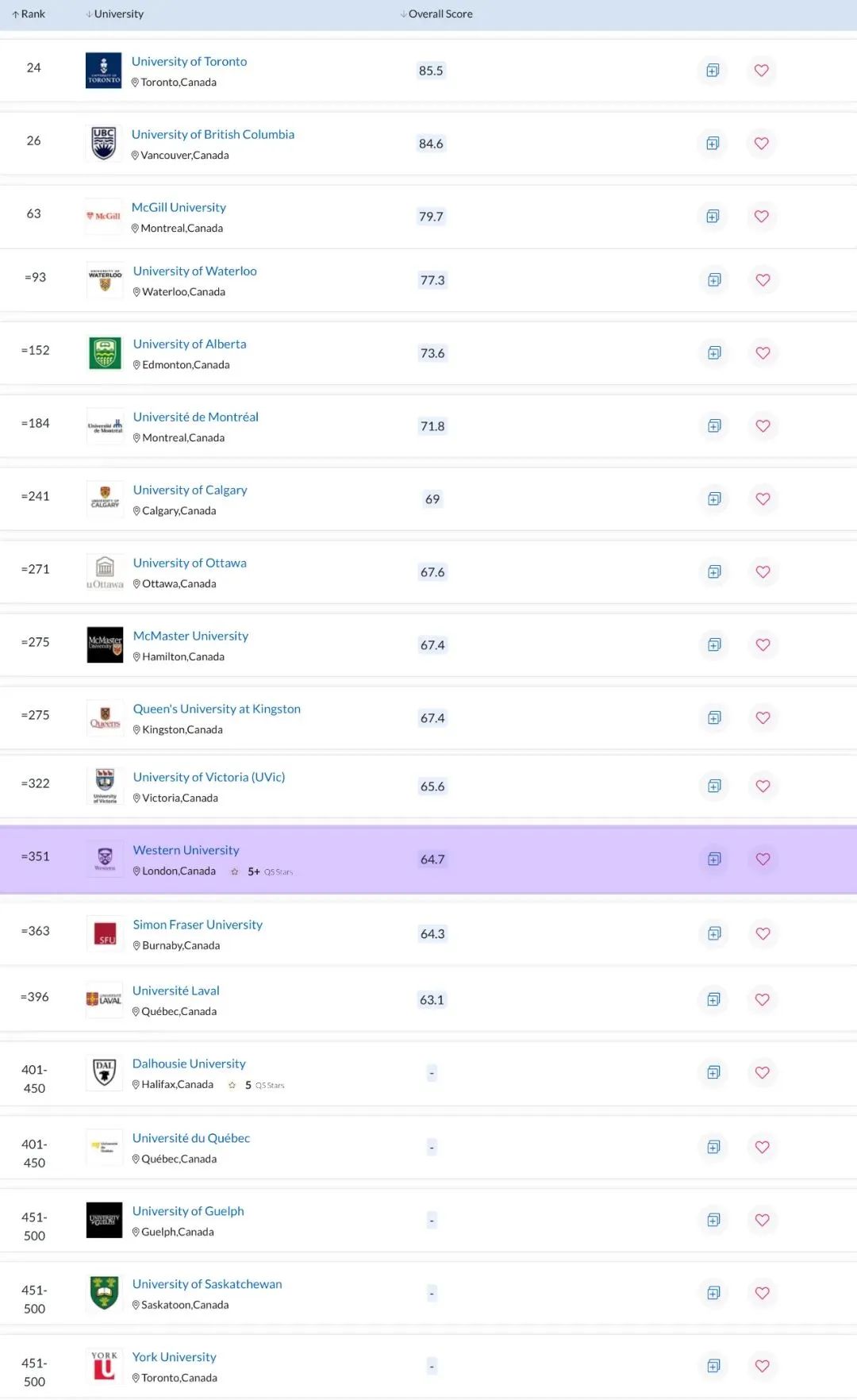Add York University to comparison
This screenshot has height=1400, width=857.
pos(713,1366)
